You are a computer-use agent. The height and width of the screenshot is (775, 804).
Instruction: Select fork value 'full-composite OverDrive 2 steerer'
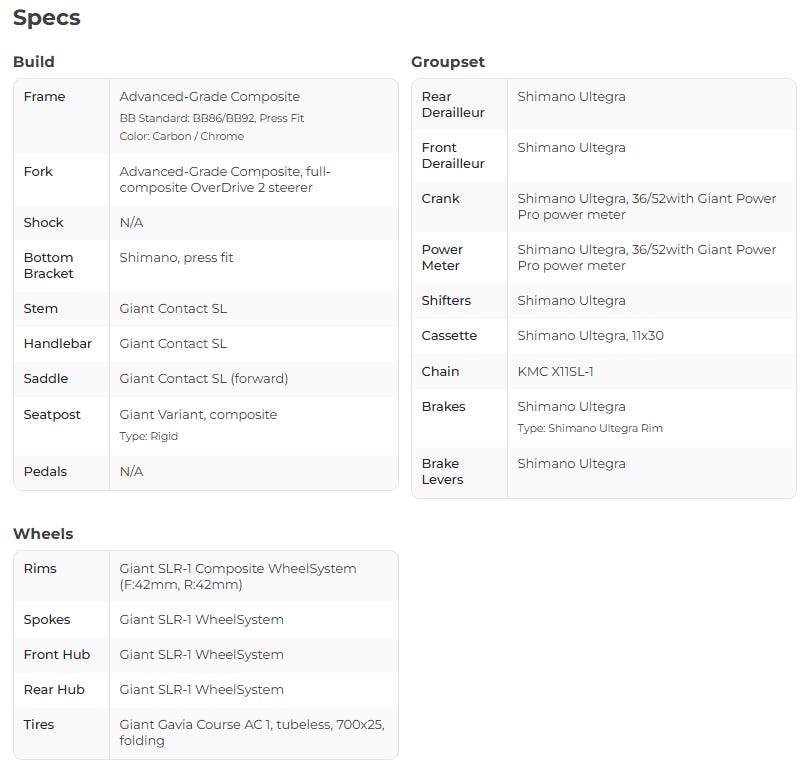click(225, 180)
